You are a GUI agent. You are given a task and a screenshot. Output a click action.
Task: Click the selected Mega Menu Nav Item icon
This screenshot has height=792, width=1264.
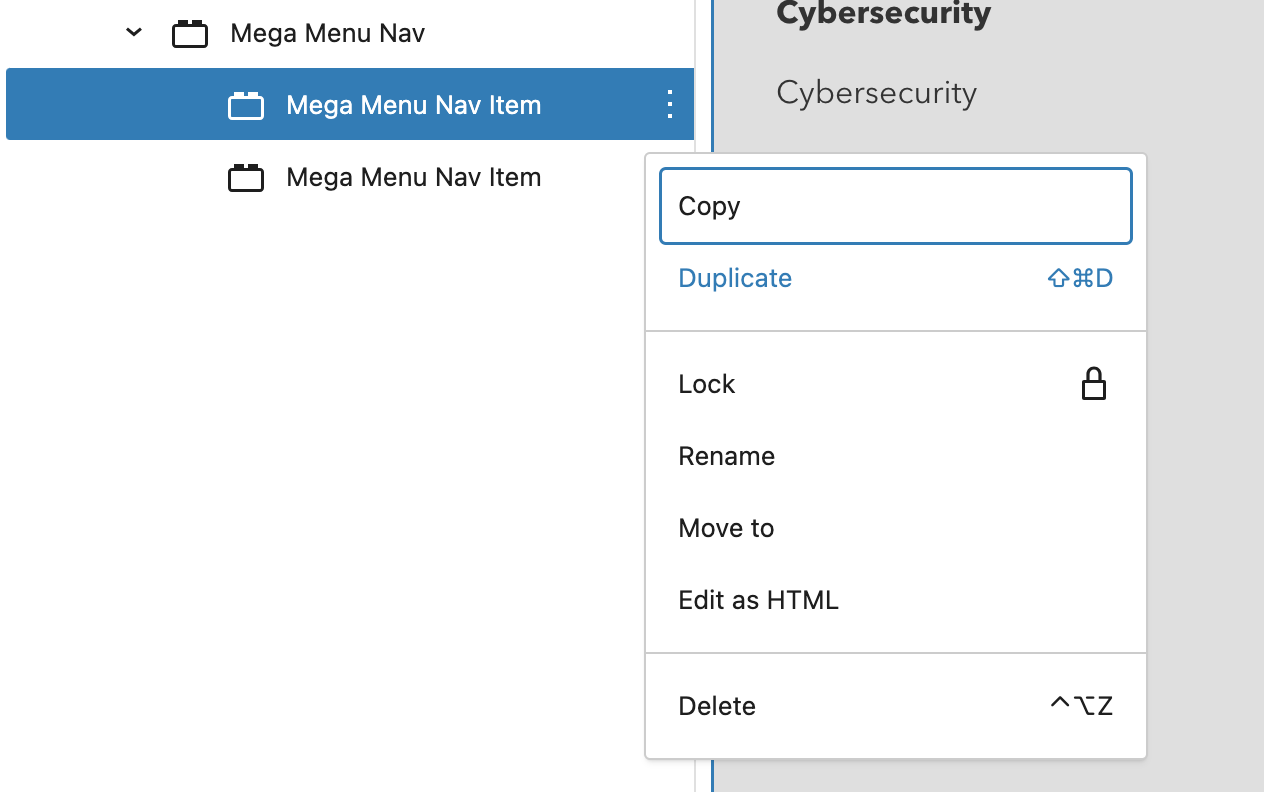(246, 105)
